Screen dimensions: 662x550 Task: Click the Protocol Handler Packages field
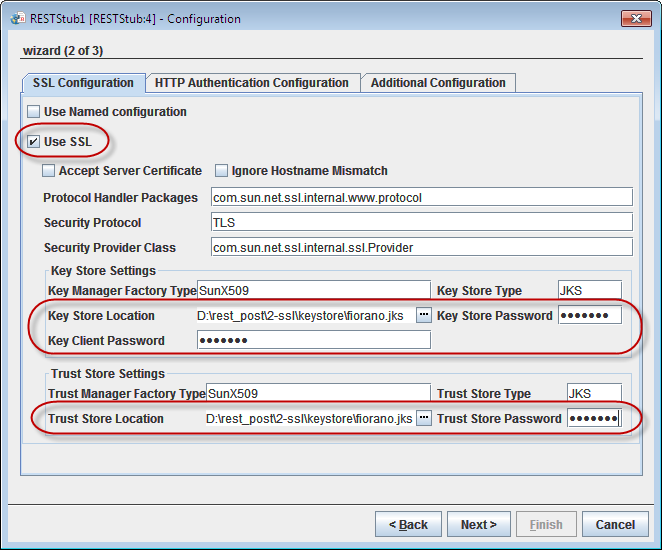pos(421,197)
